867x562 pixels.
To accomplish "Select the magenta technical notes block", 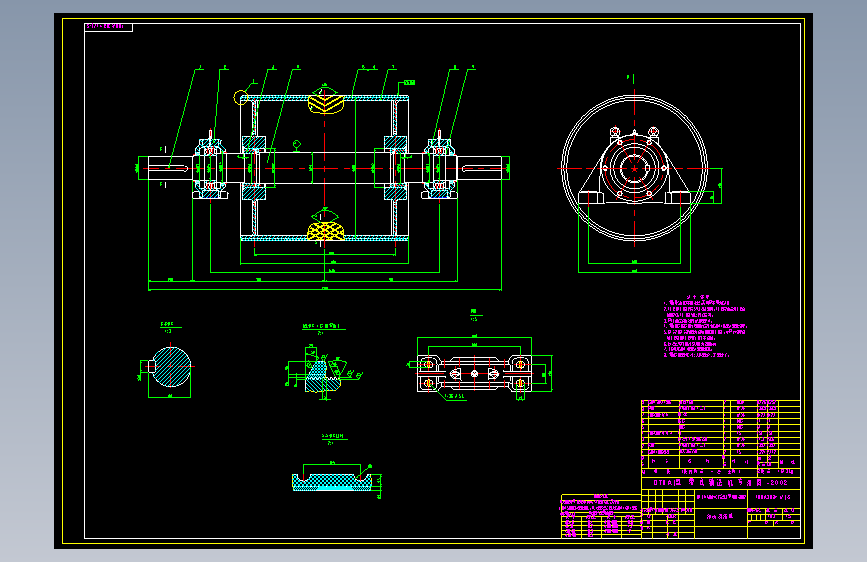I will [704, 326].
